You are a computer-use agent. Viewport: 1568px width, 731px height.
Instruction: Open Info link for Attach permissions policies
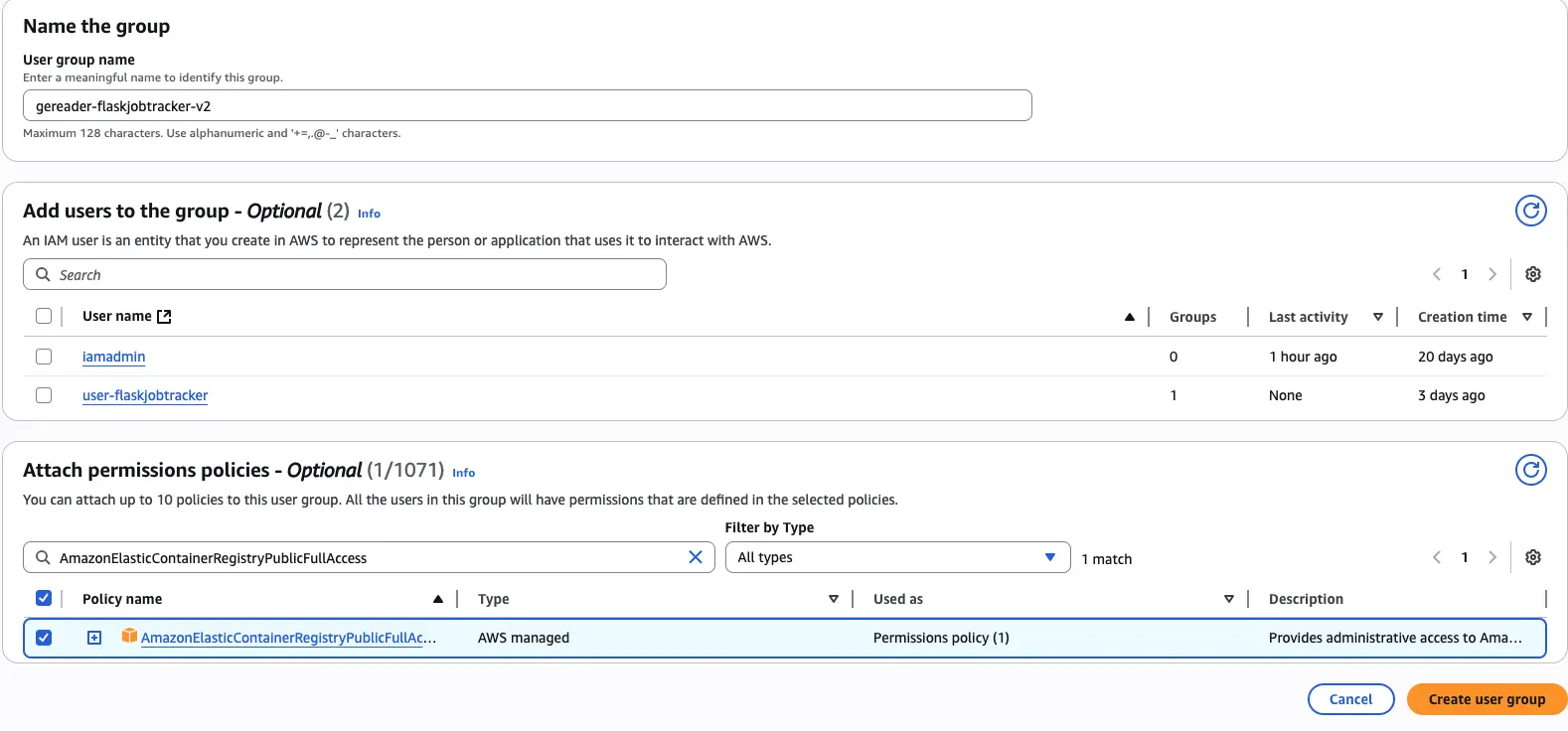click(x=463, y=473)
